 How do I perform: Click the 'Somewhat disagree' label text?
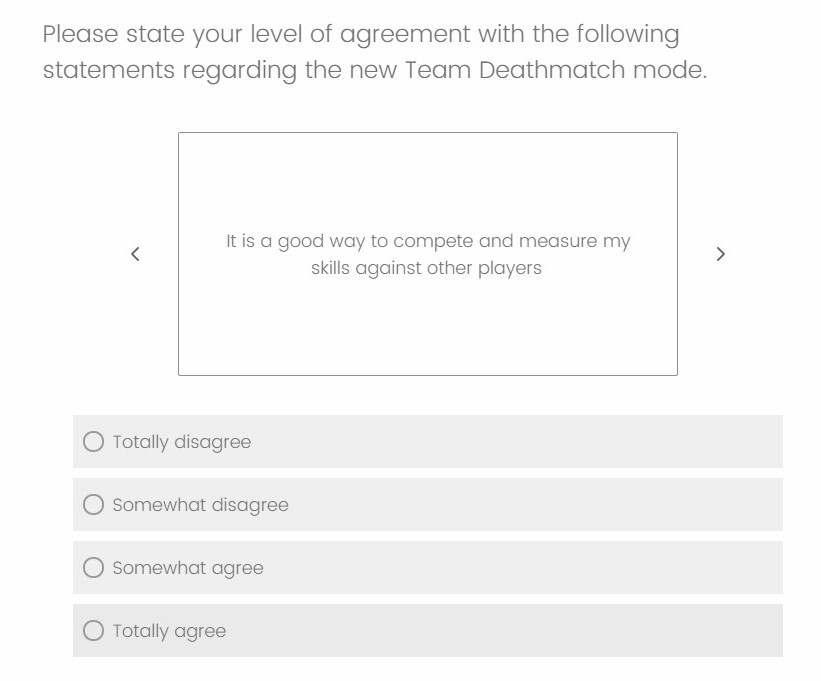(201, 505)
